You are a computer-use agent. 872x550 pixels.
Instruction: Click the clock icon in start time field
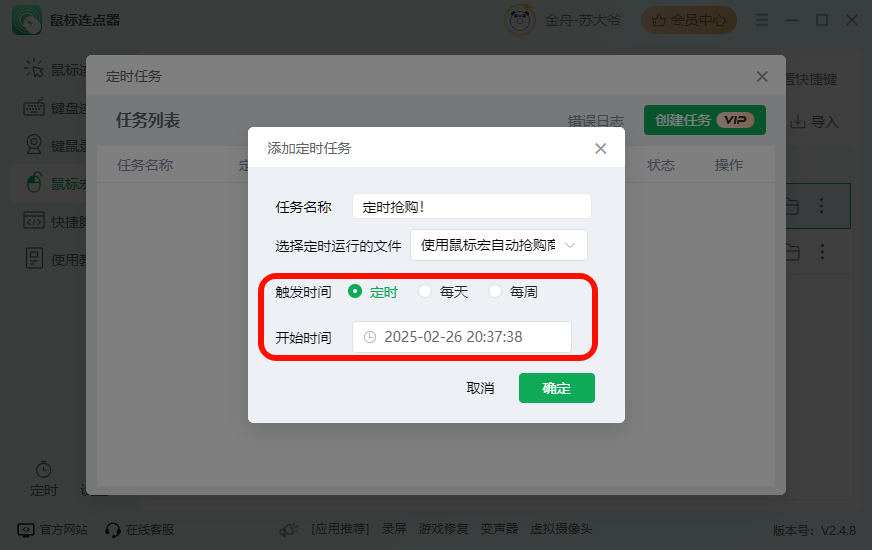click(x=370, y=337)
